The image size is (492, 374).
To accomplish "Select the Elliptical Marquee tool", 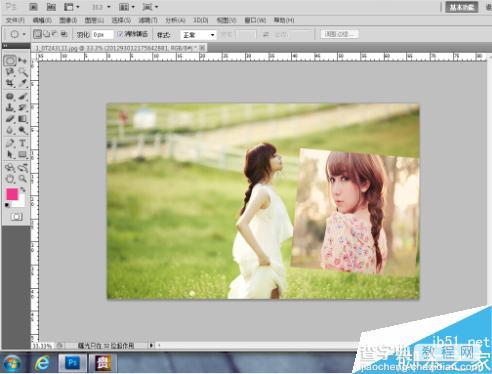I will pyautogui.click(x=10, y=60).
